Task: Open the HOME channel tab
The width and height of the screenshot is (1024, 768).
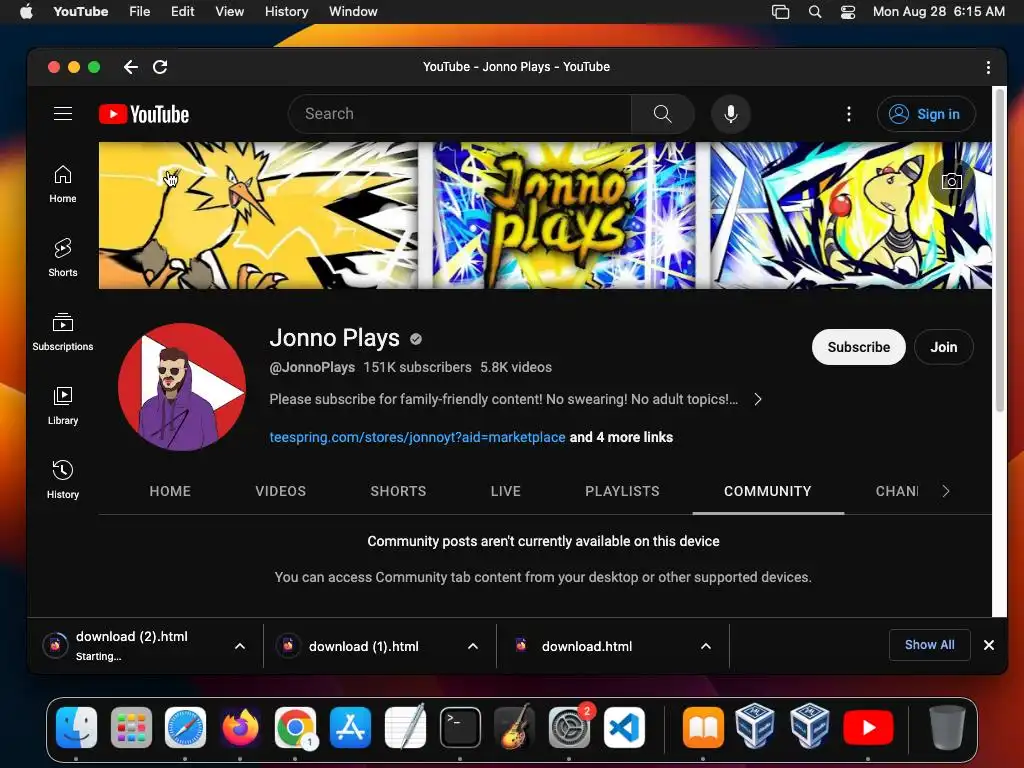Action: click(x=170, y=491)
